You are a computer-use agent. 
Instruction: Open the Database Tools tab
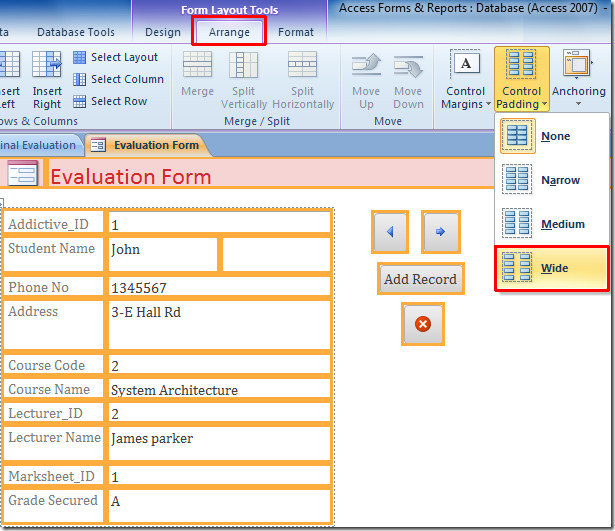pos(76,32)
